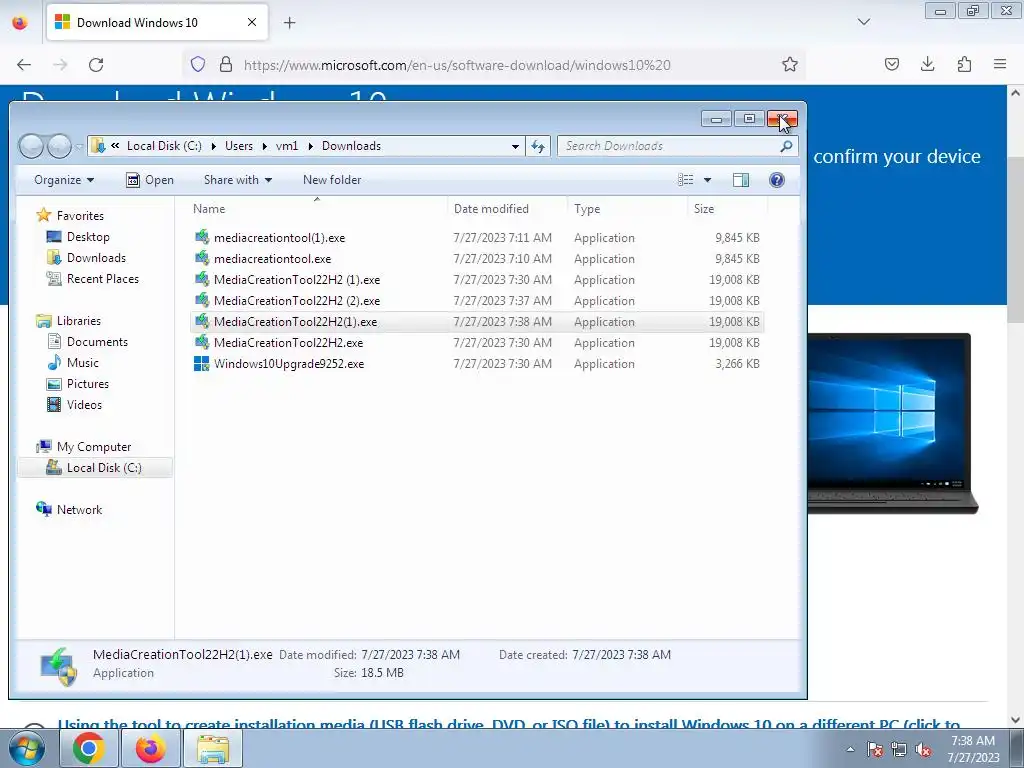Open the view options dropdown arrow

tap(707, 180)
